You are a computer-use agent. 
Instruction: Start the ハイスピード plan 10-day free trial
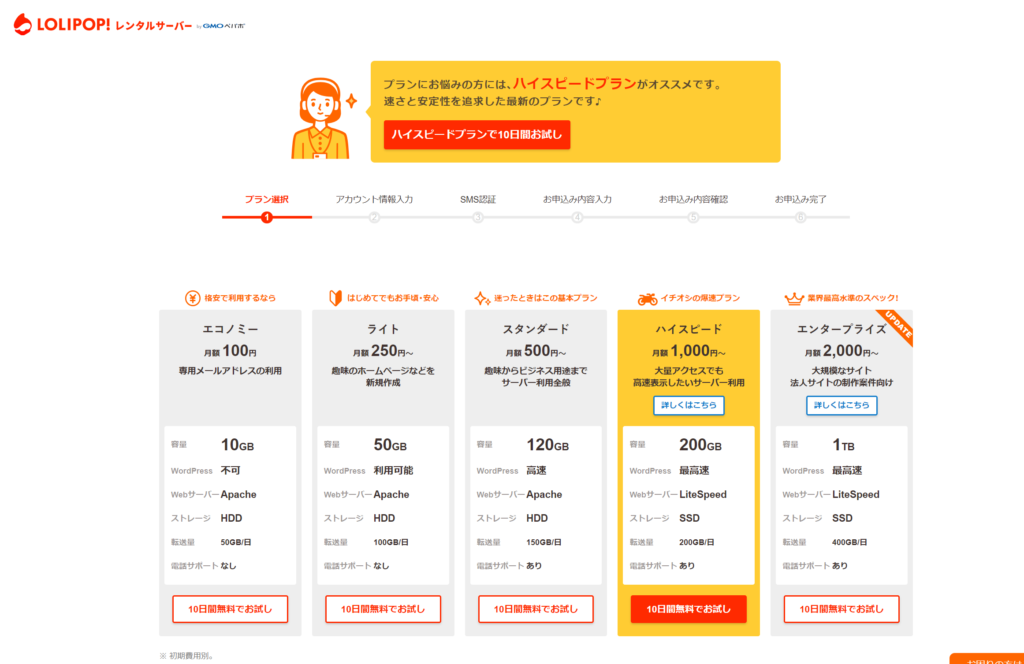click(689, 609)
